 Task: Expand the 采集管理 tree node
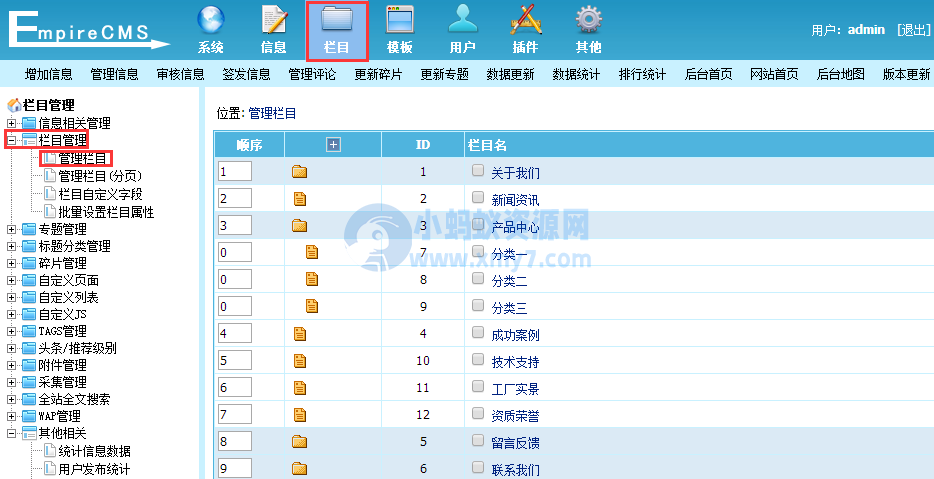[11, 382]
